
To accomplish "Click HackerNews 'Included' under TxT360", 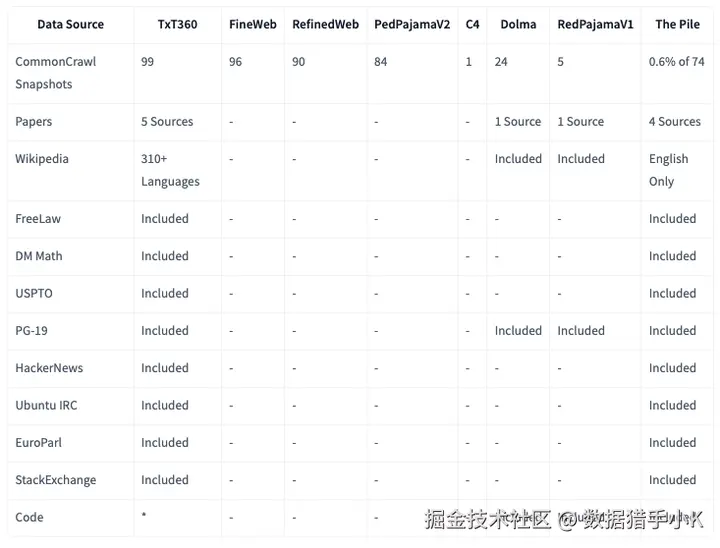I will click(x=165, y=368).
